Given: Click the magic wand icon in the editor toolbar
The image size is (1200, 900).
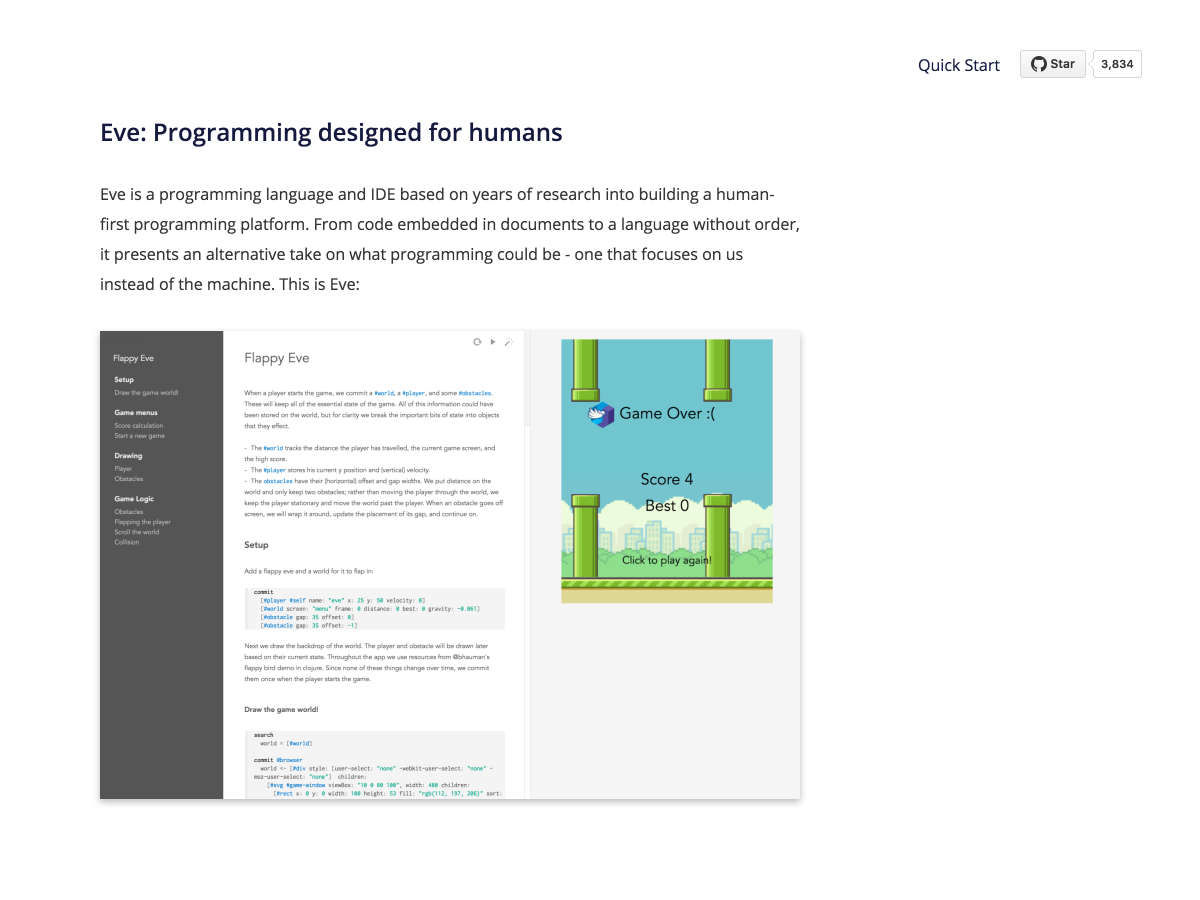Looking at the screenshot, I should [508, 342].
